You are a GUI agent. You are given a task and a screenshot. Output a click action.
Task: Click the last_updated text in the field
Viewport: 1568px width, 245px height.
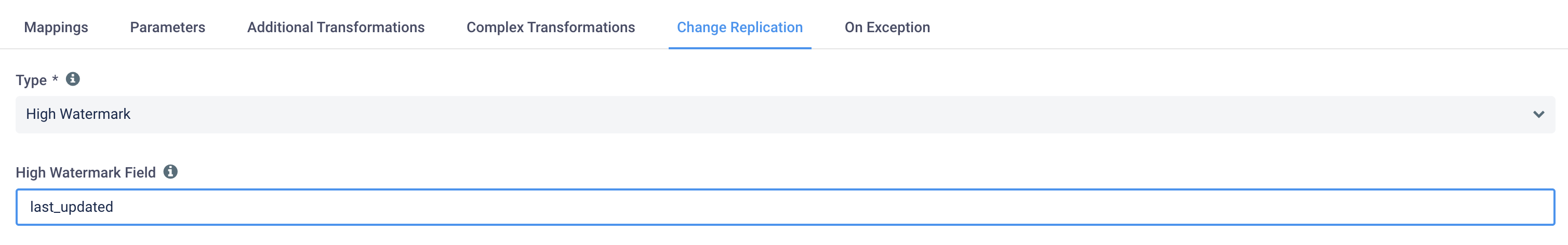tap(71, 207)
